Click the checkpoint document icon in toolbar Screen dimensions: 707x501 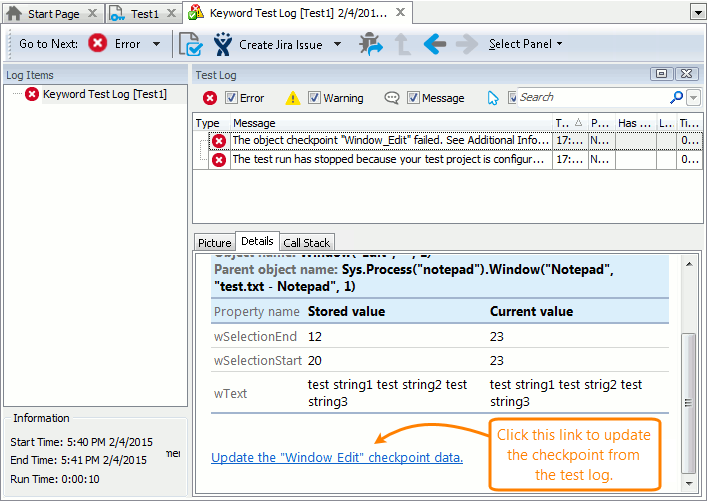189,44
